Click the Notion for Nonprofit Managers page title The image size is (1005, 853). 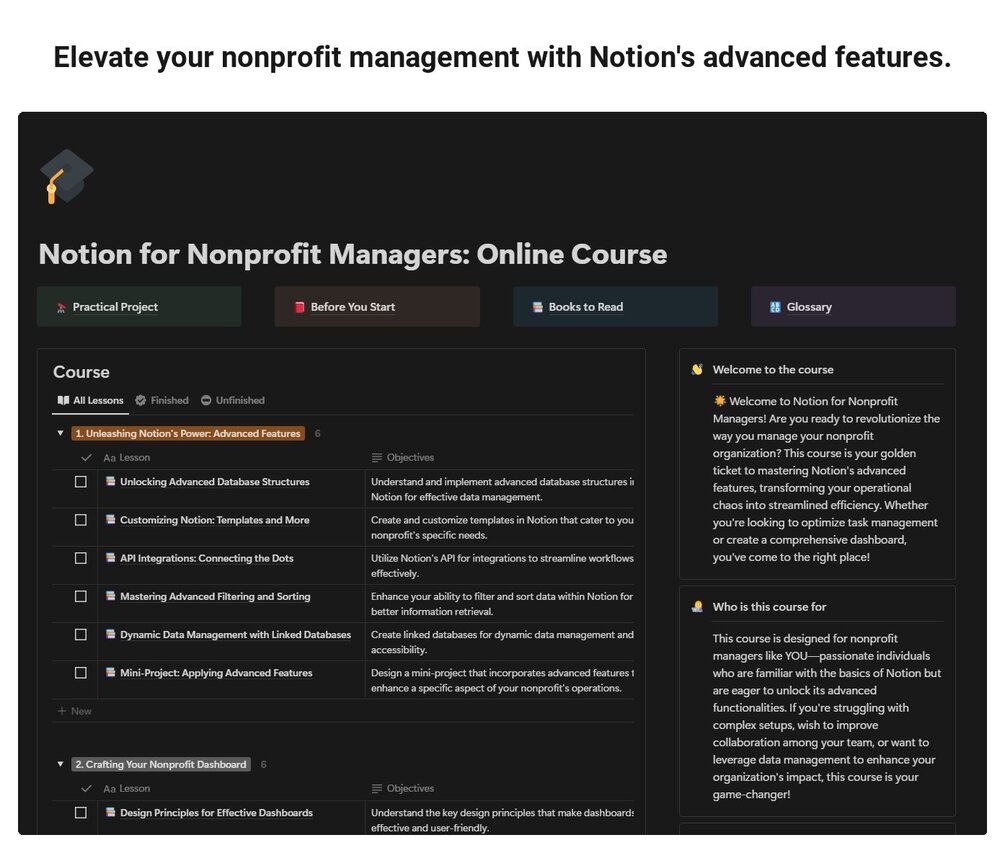(x=353, y=254)
